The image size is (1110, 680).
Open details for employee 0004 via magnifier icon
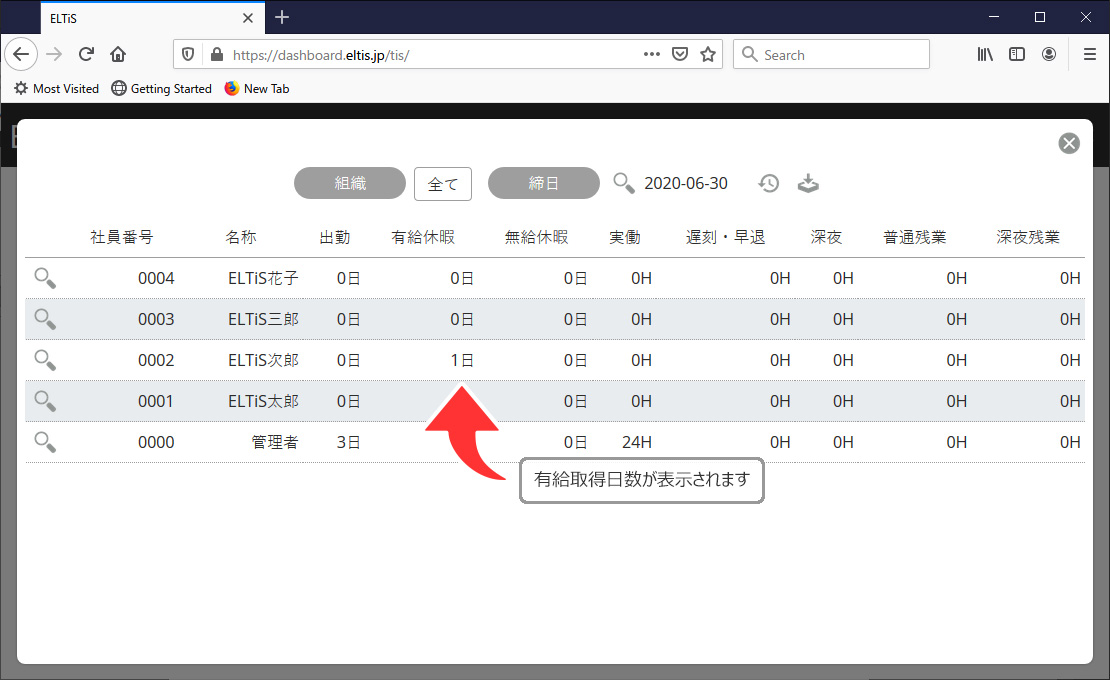tap(45, 278)
